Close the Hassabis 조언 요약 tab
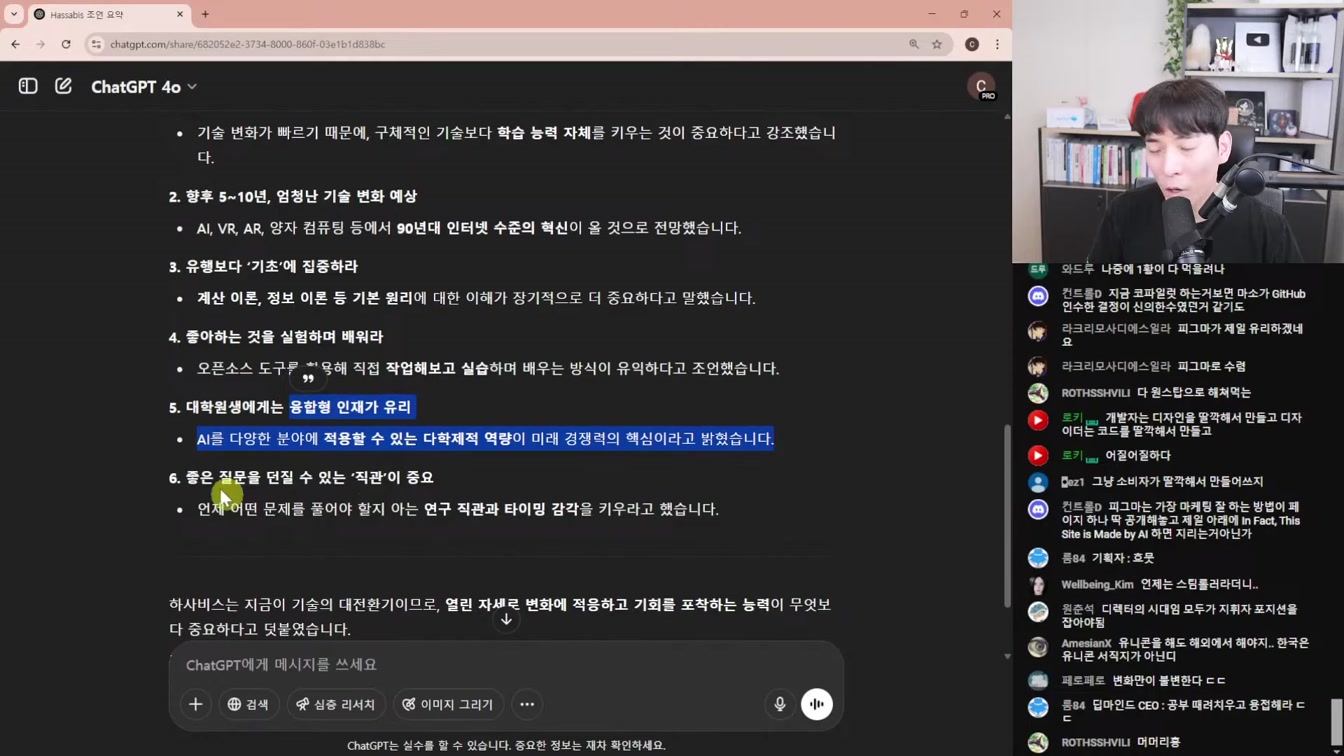Screen dimensions: 1344x756 coord(180,14)
